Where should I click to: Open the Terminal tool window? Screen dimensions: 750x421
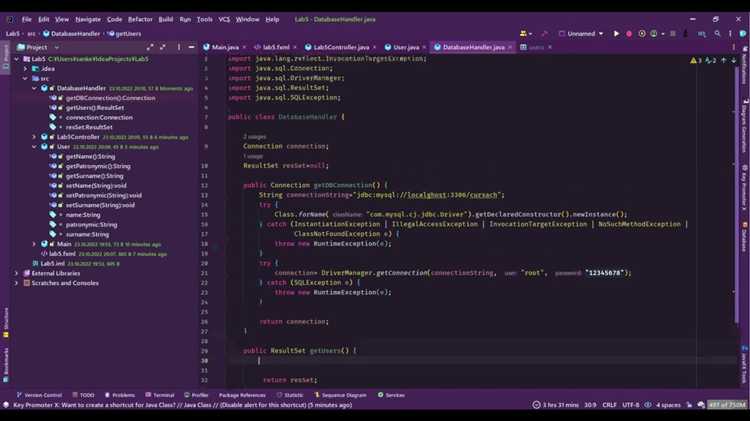[x=160, y=395]
